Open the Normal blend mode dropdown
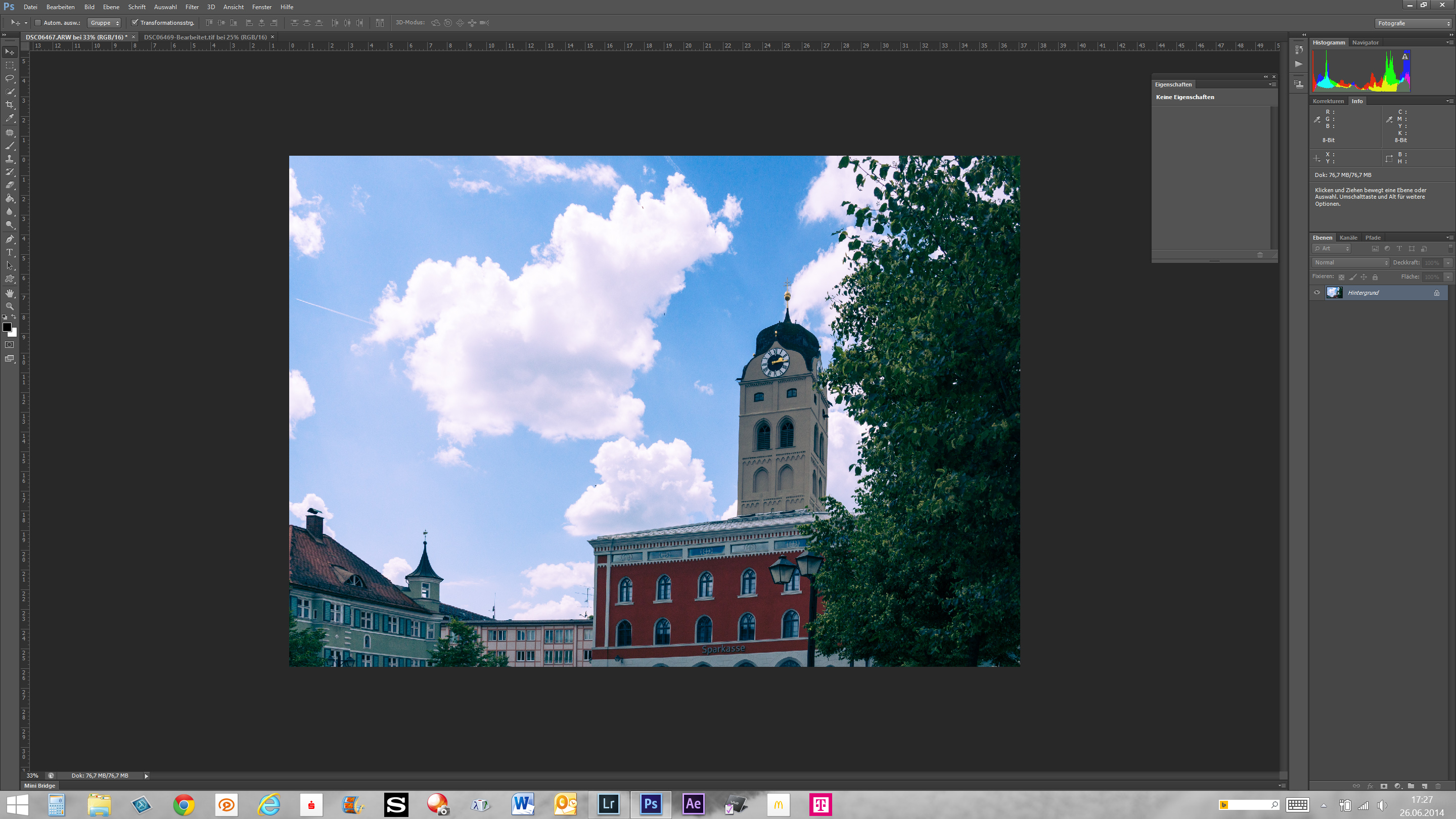1456x819 pixels. [1350, 263]
